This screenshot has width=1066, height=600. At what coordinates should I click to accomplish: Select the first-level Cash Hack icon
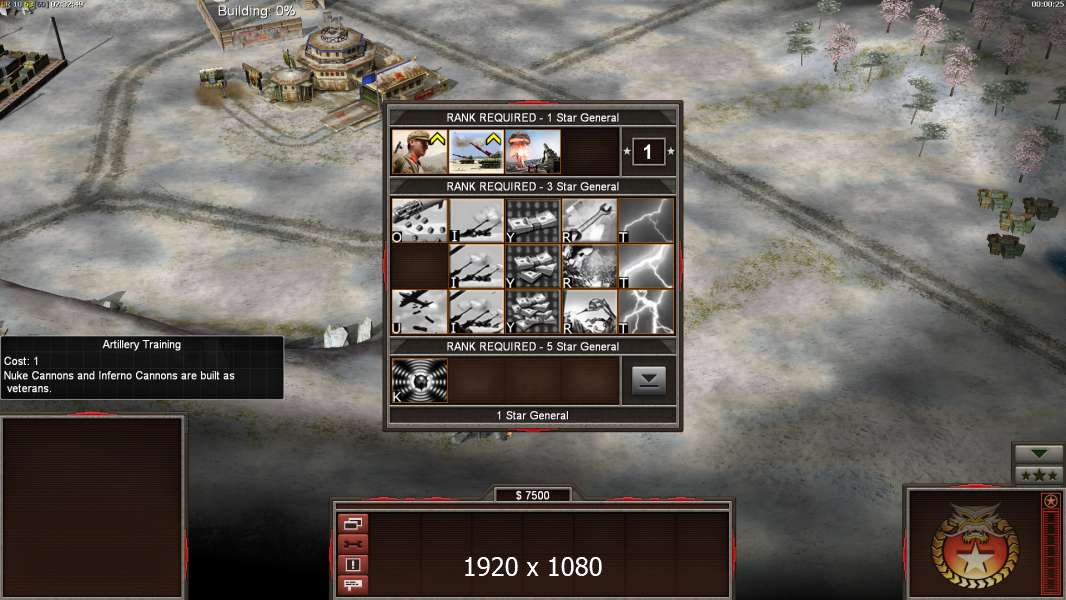click(533, 220)
